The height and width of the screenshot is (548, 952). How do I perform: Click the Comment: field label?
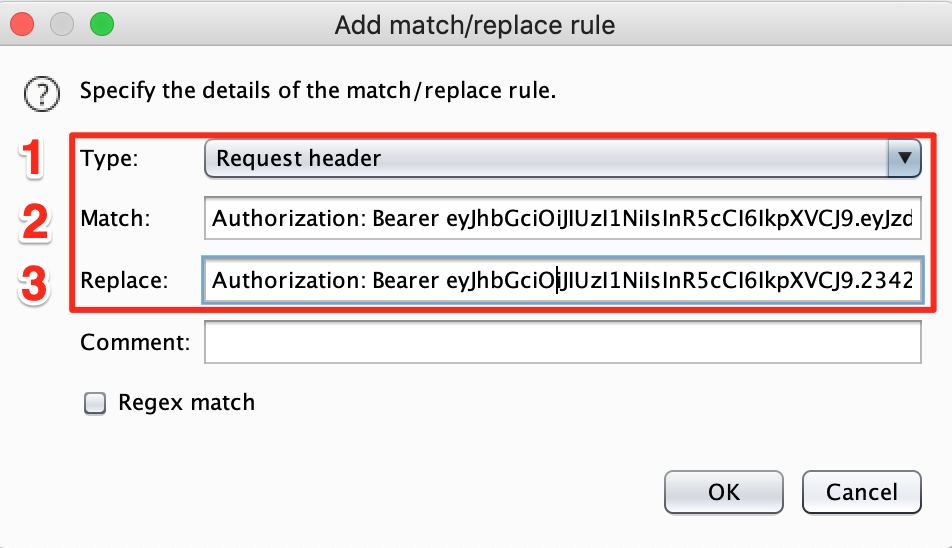tap(135, 342)
